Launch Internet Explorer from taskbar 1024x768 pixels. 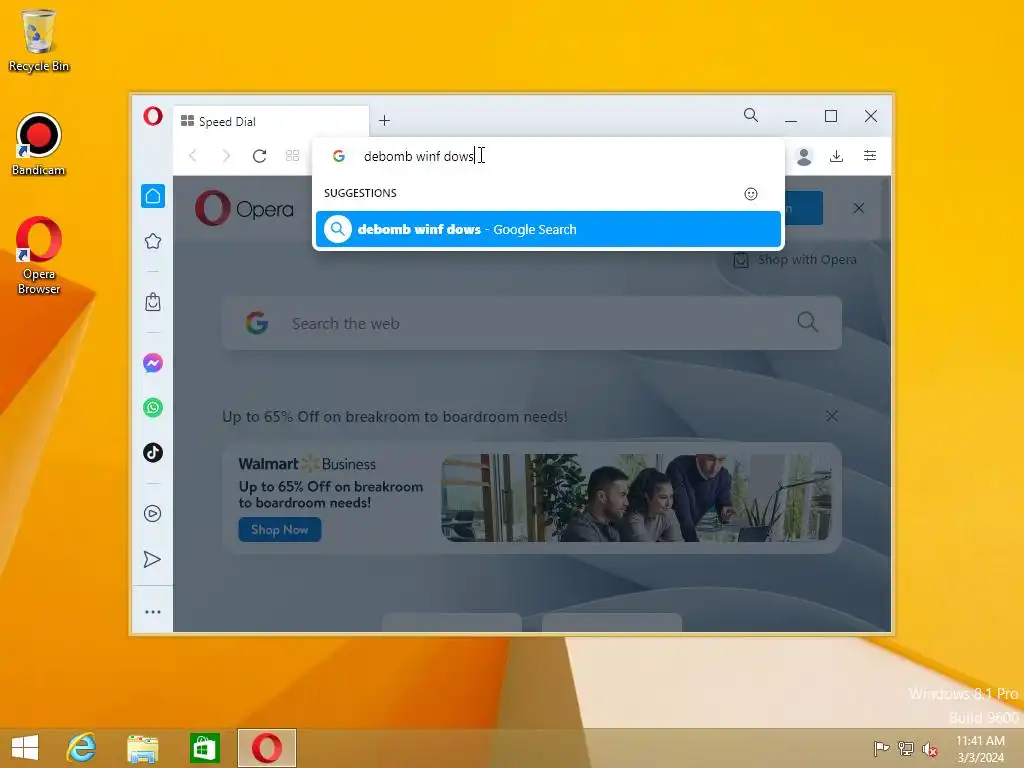tap(82, 748)
